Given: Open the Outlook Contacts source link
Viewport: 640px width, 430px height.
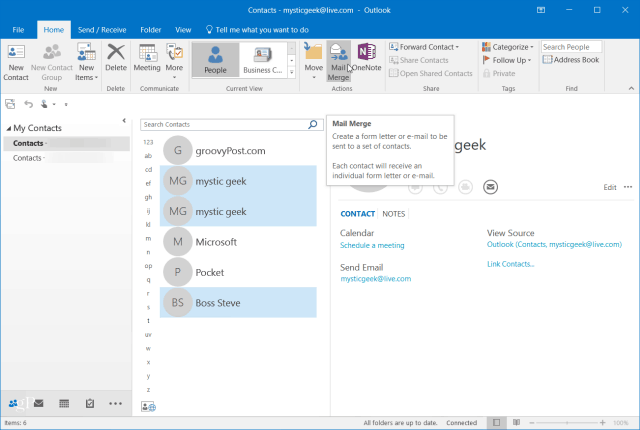Looking at the screenshot, I should pyautogui.click(x=554, y=244).
